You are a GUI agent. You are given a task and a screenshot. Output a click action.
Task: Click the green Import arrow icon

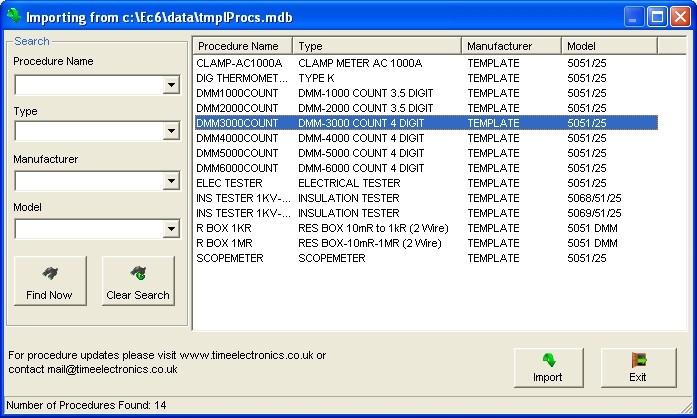[x=547, y=360]
